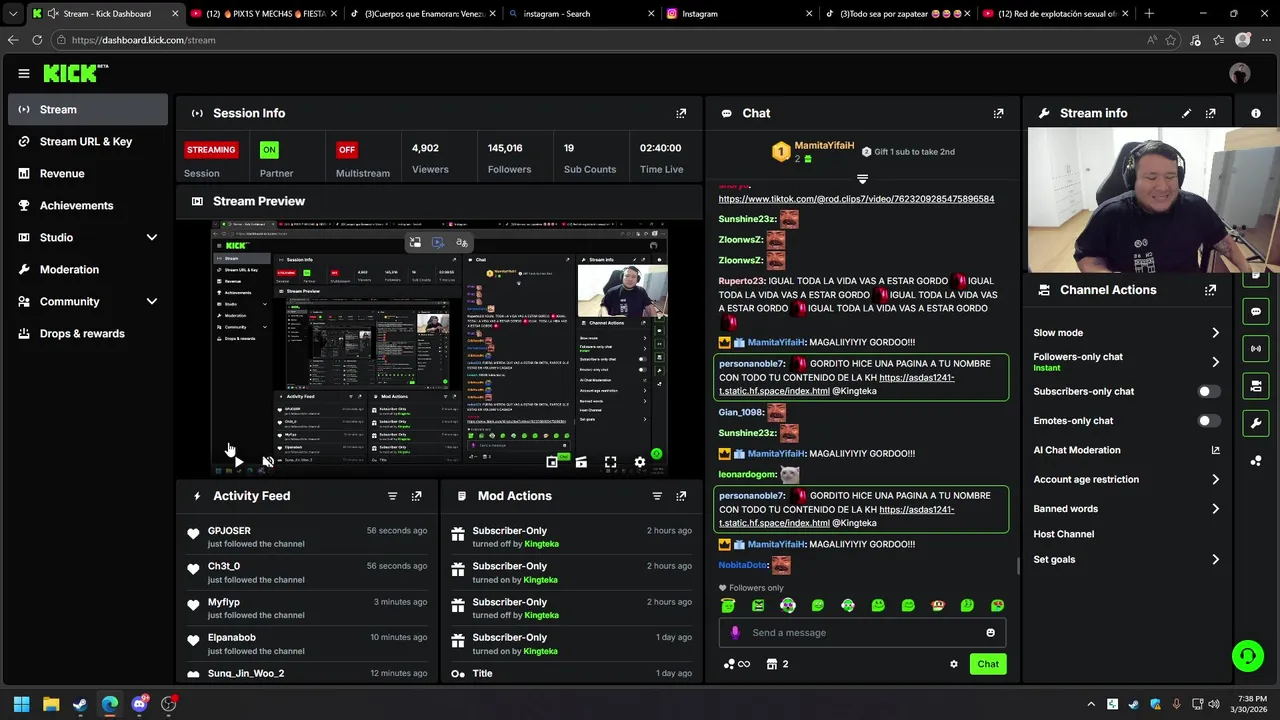Screen dimensions: 1280x720
Task: Collapse the chat leaderboard arrow under MamitaYifaiH
Action: [x=862, y=179]
